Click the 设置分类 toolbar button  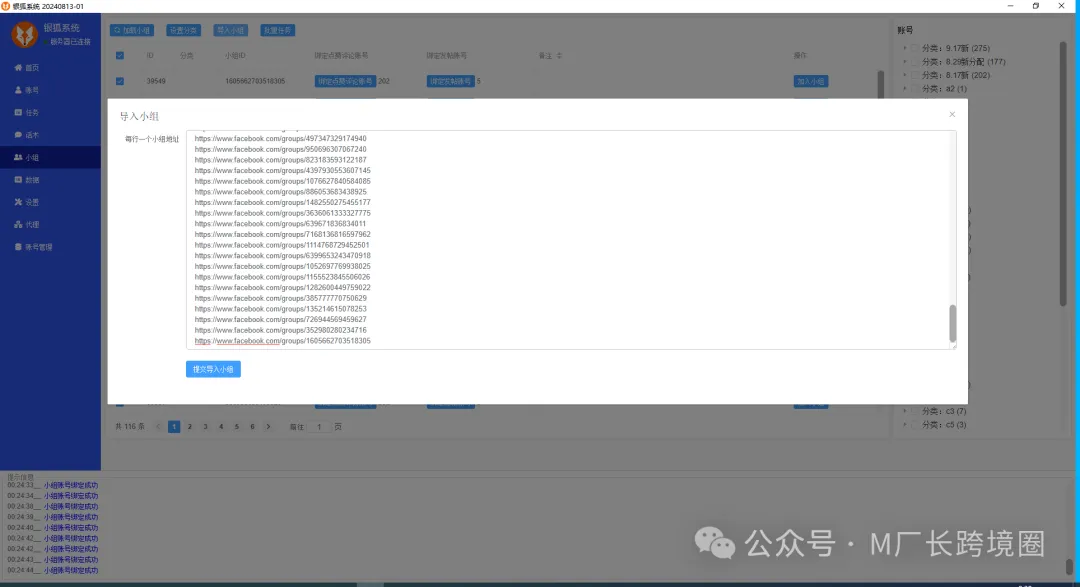[x=183, y=30]
